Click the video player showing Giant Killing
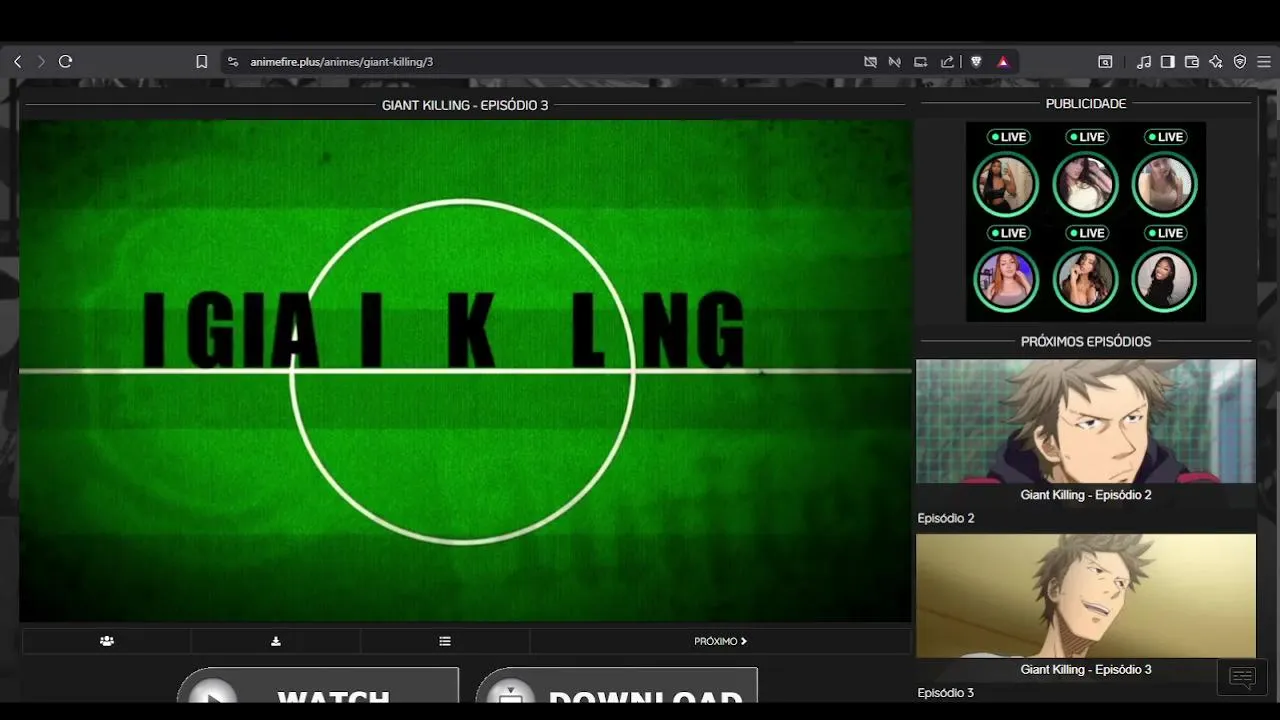This screenshot has width=1280, height=720. (465, 371)
